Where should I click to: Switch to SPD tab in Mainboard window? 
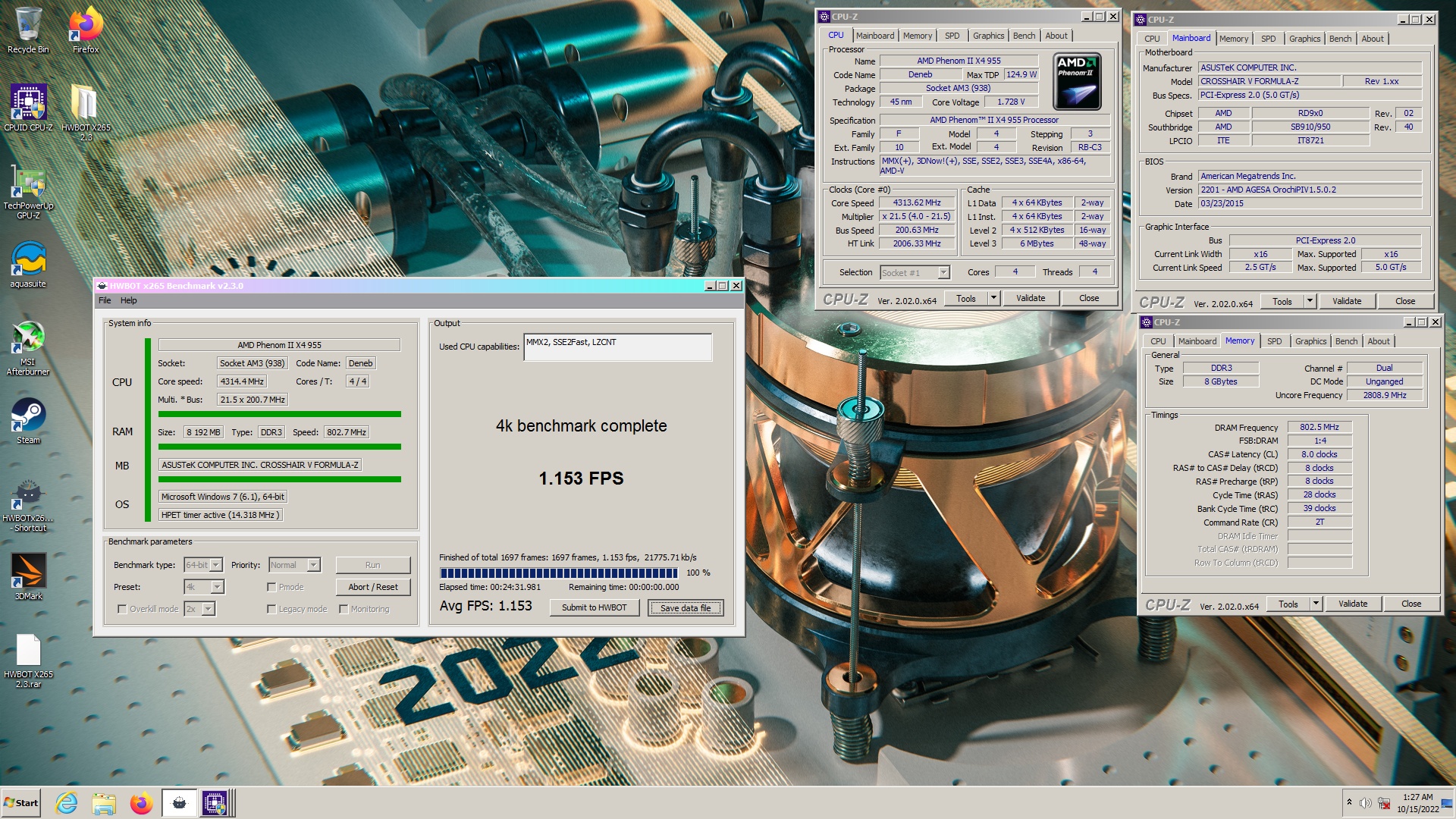pyautogui.click(x=1268, y=39)
